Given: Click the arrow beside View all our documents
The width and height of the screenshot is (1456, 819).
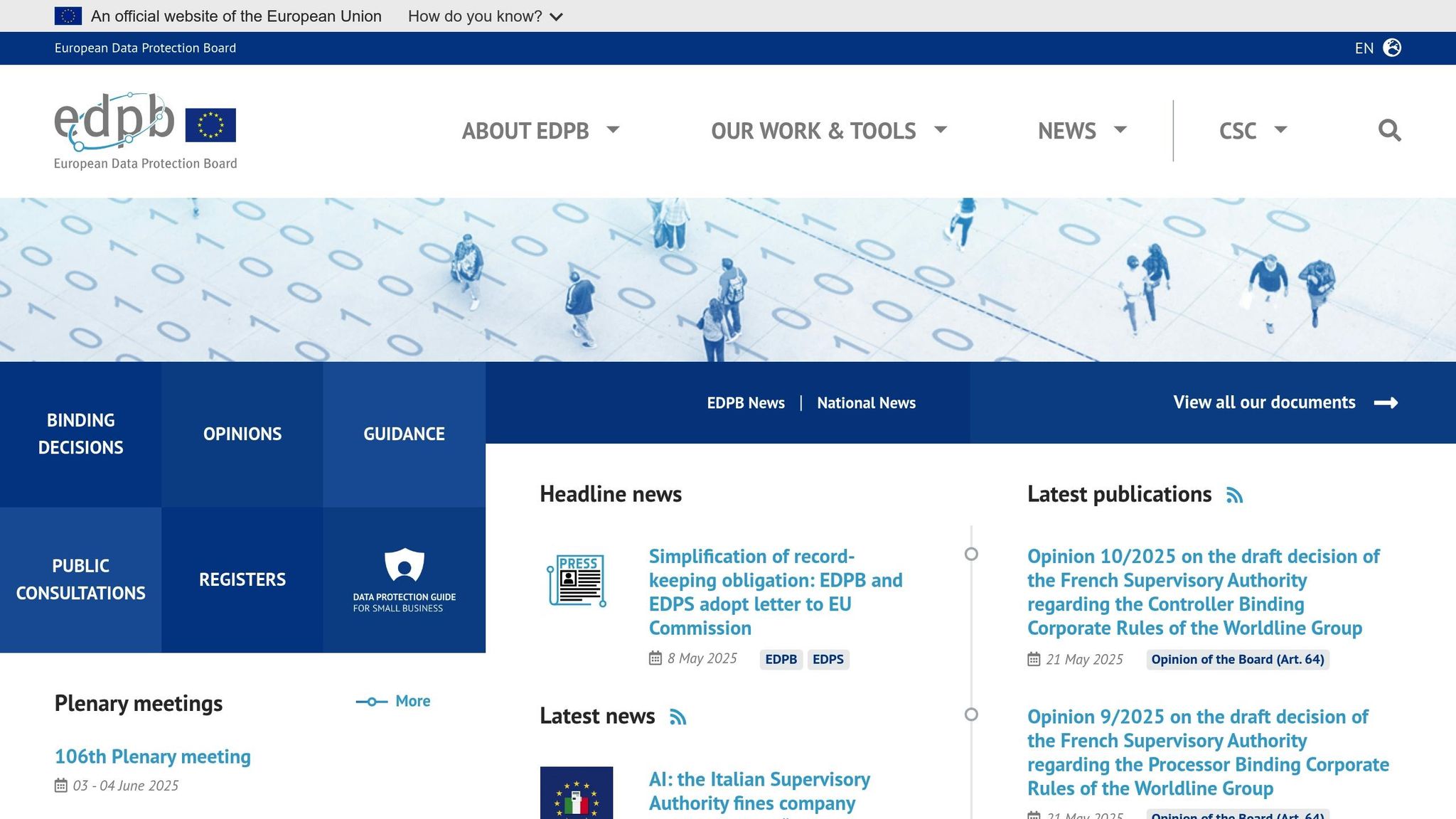Looking at the screenshot, I should click(1386, 402).
